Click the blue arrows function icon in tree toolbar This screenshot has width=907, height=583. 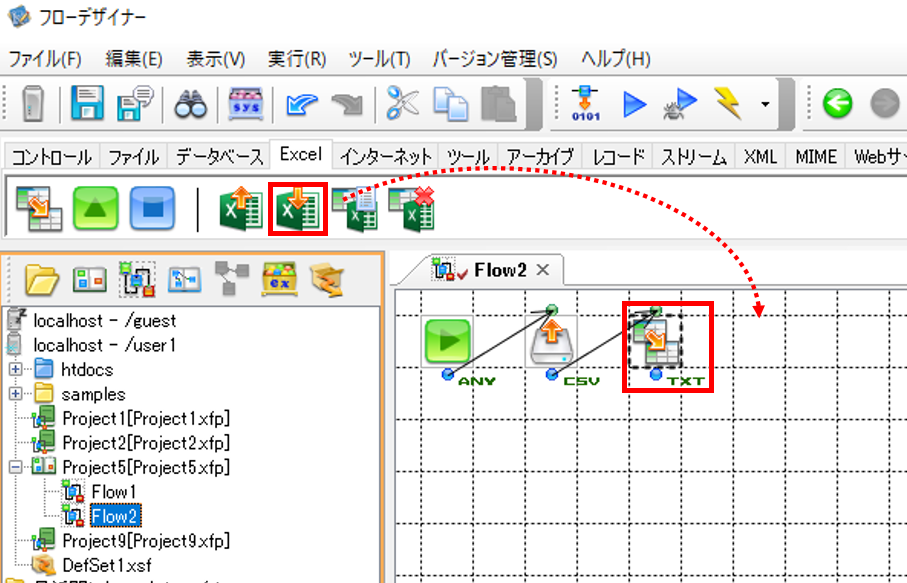(185, 279)
